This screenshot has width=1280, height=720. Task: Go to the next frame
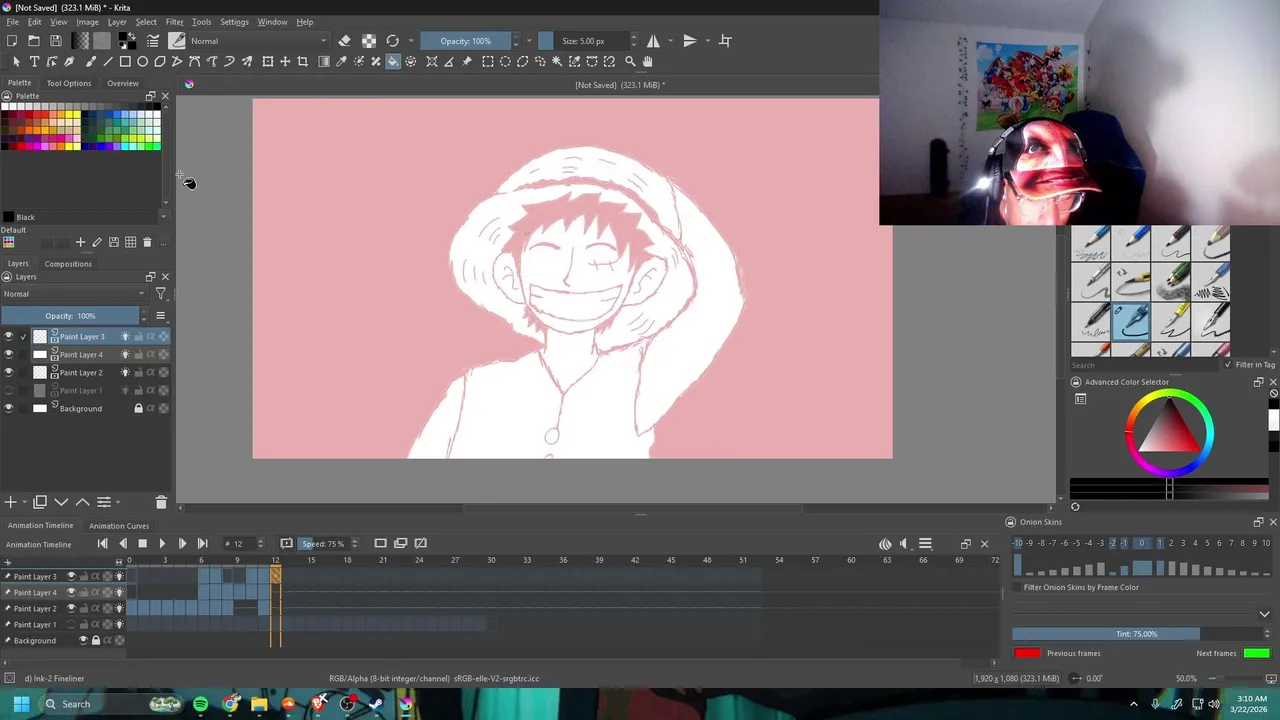(182, 544)
